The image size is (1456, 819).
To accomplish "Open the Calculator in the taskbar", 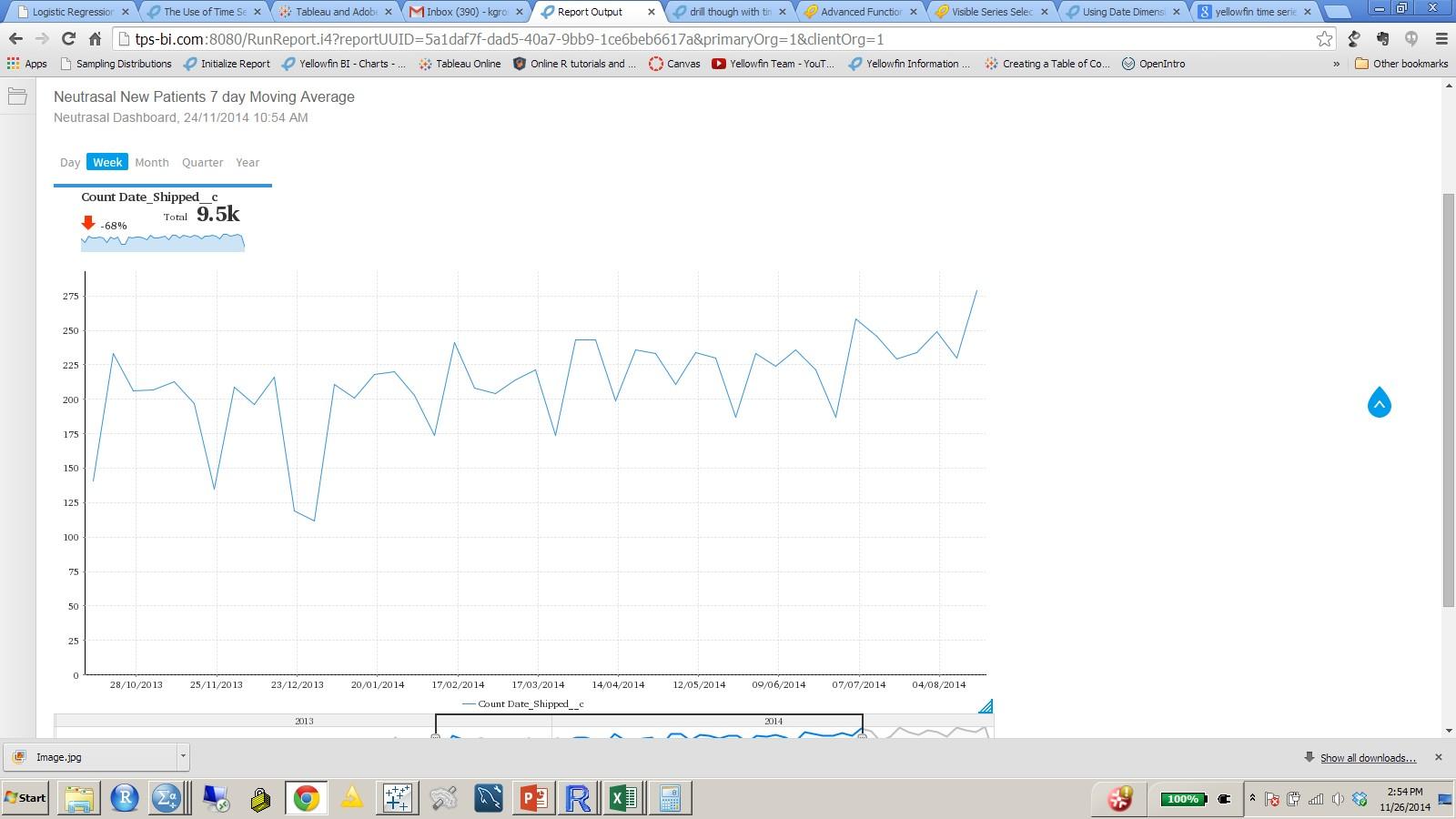I will coord(670,798).
